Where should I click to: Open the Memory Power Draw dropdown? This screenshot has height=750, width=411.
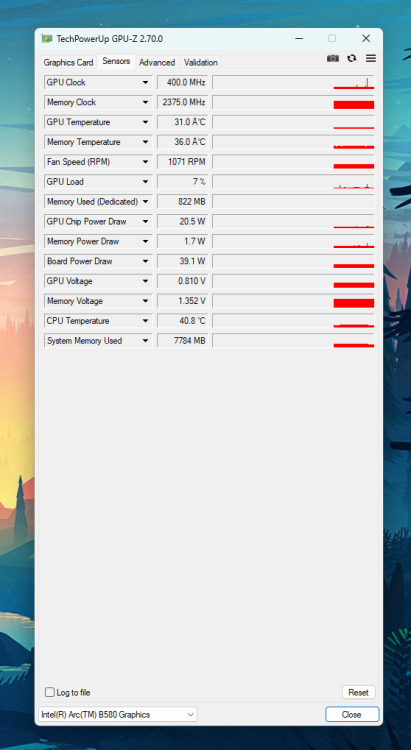[x=145, y=242]
